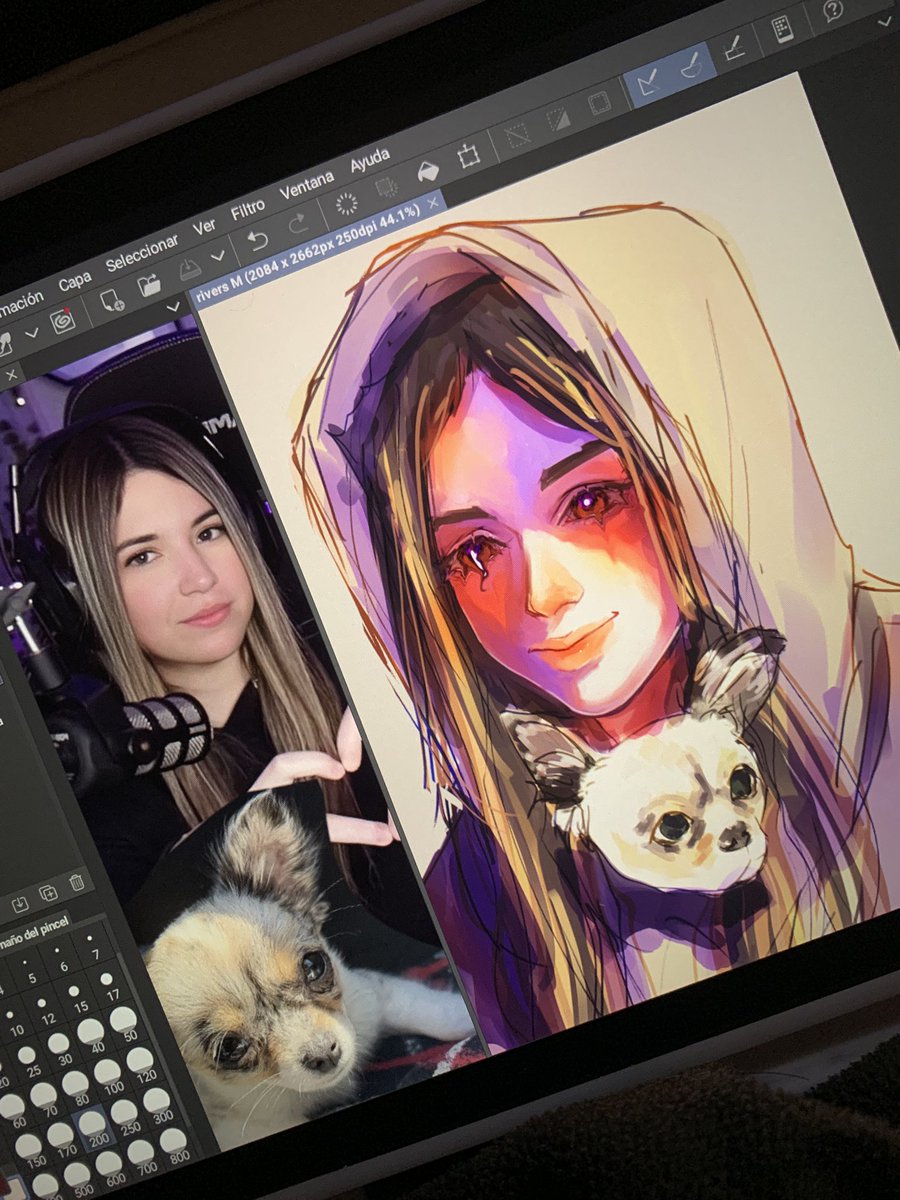Undo the last action with the Undo arrow
900x1200 pixels.
point(257,240)
